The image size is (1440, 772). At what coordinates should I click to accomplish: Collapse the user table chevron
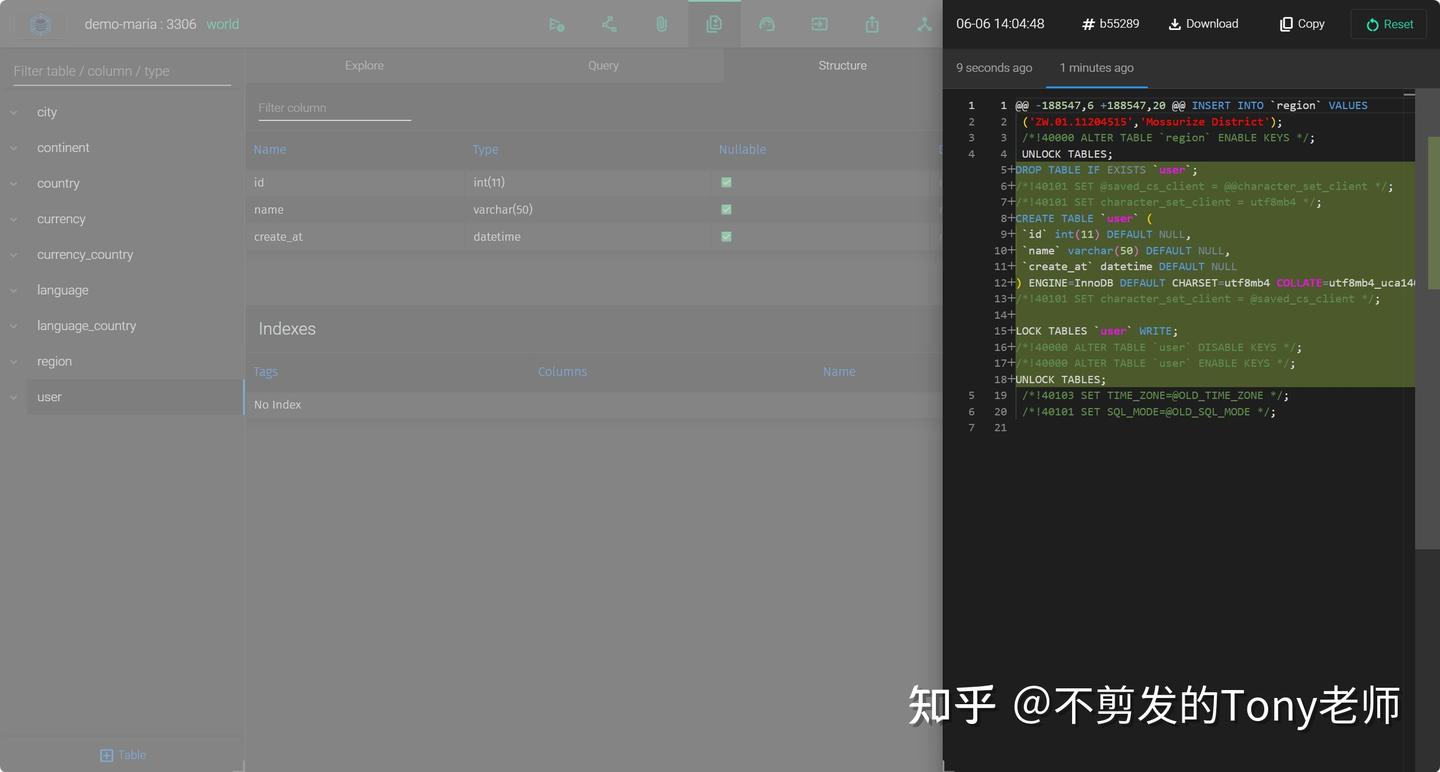13,397
